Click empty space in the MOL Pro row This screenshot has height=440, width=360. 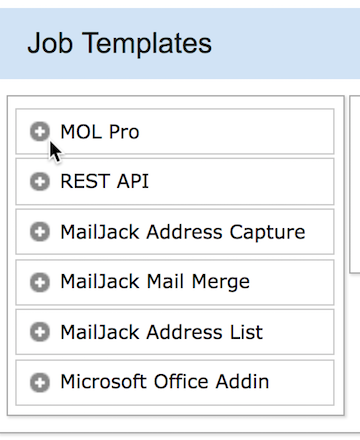pyautogui.click(x=237, y=131)
